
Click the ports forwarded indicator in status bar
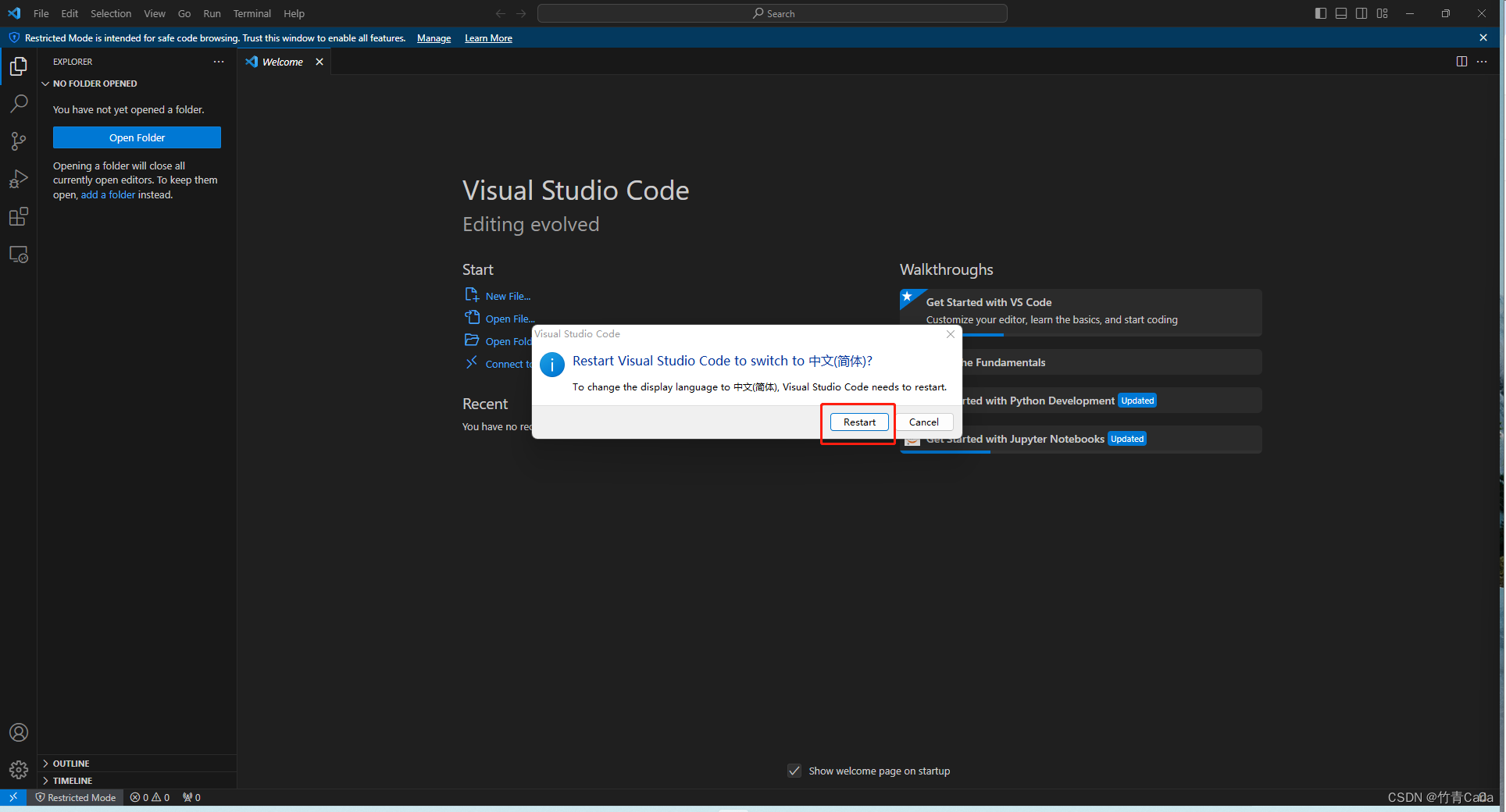pos(191,797)
